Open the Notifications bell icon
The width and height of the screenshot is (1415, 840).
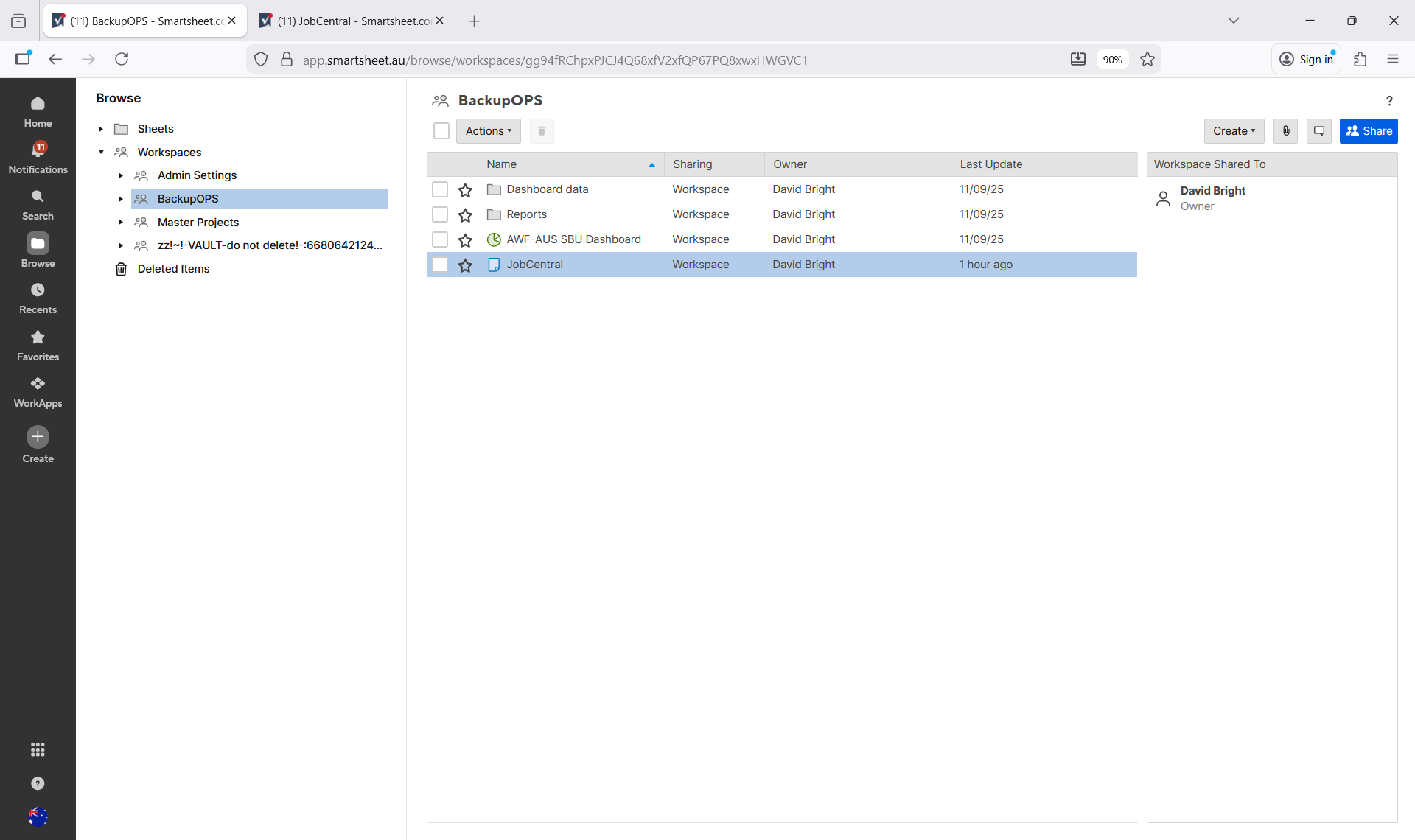pos(38,150)
